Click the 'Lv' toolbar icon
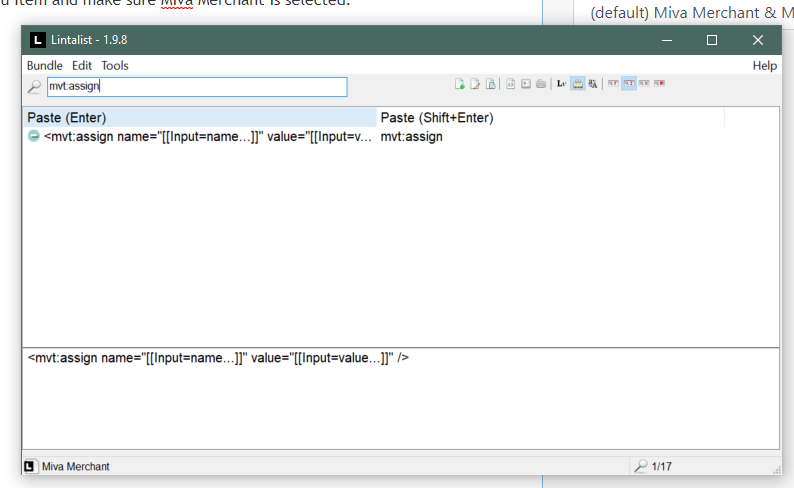 pos(562,84)
